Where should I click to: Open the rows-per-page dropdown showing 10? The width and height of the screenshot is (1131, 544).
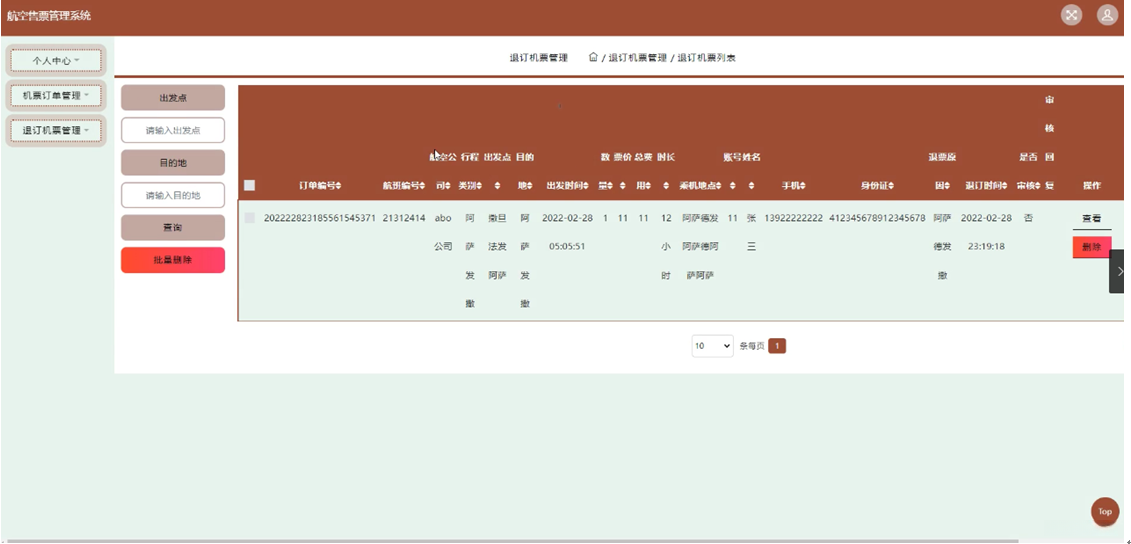[713, 346]
